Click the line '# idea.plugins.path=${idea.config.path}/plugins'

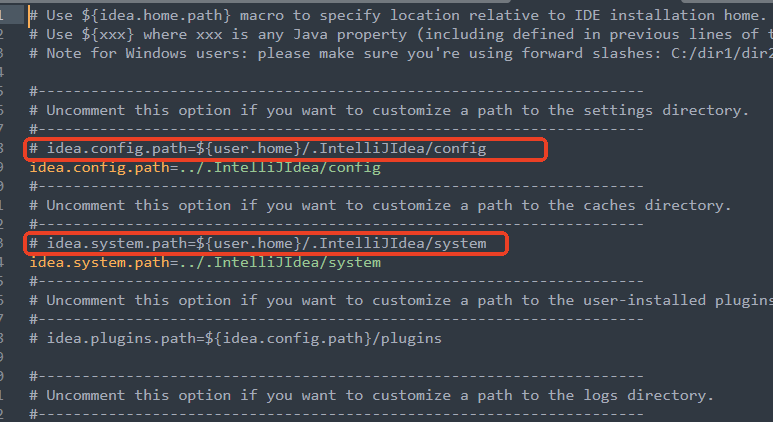click(x=235, y=338)
